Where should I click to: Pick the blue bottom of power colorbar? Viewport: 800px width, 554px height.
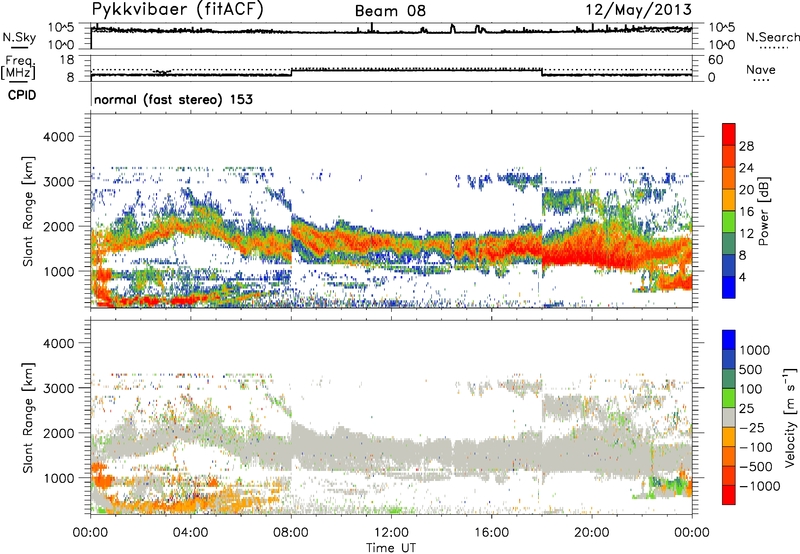point(729,287)
